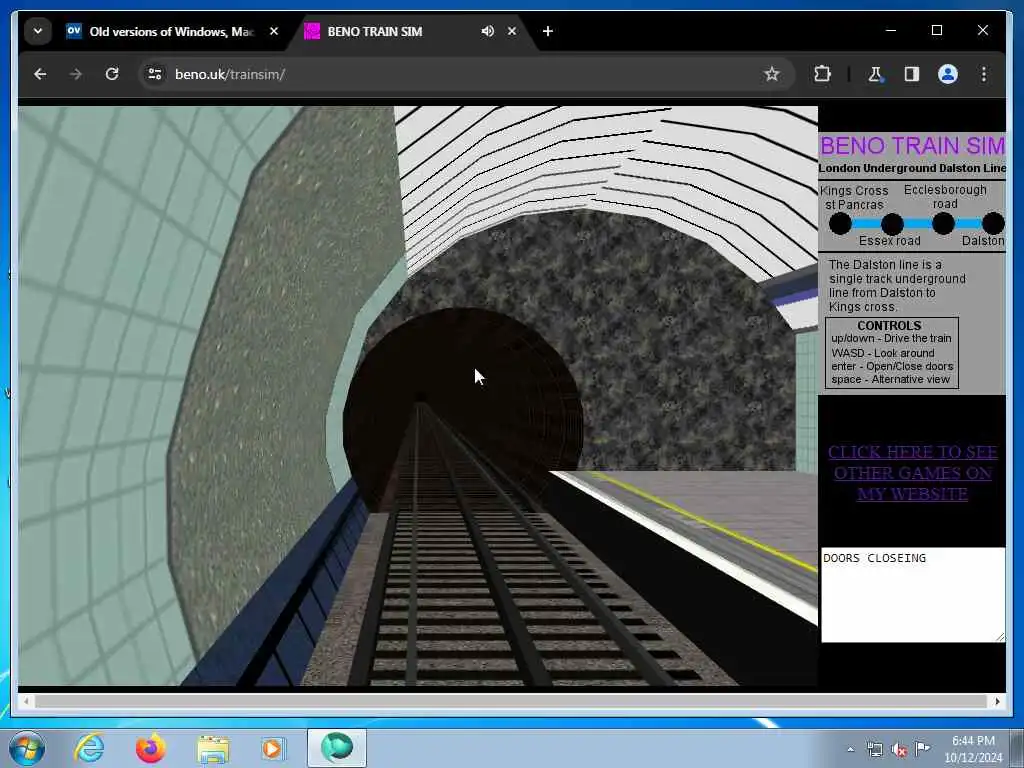Screen dimensions: 1024x768
Task: Open the Extensions puzzle icon
Action: 822,74
